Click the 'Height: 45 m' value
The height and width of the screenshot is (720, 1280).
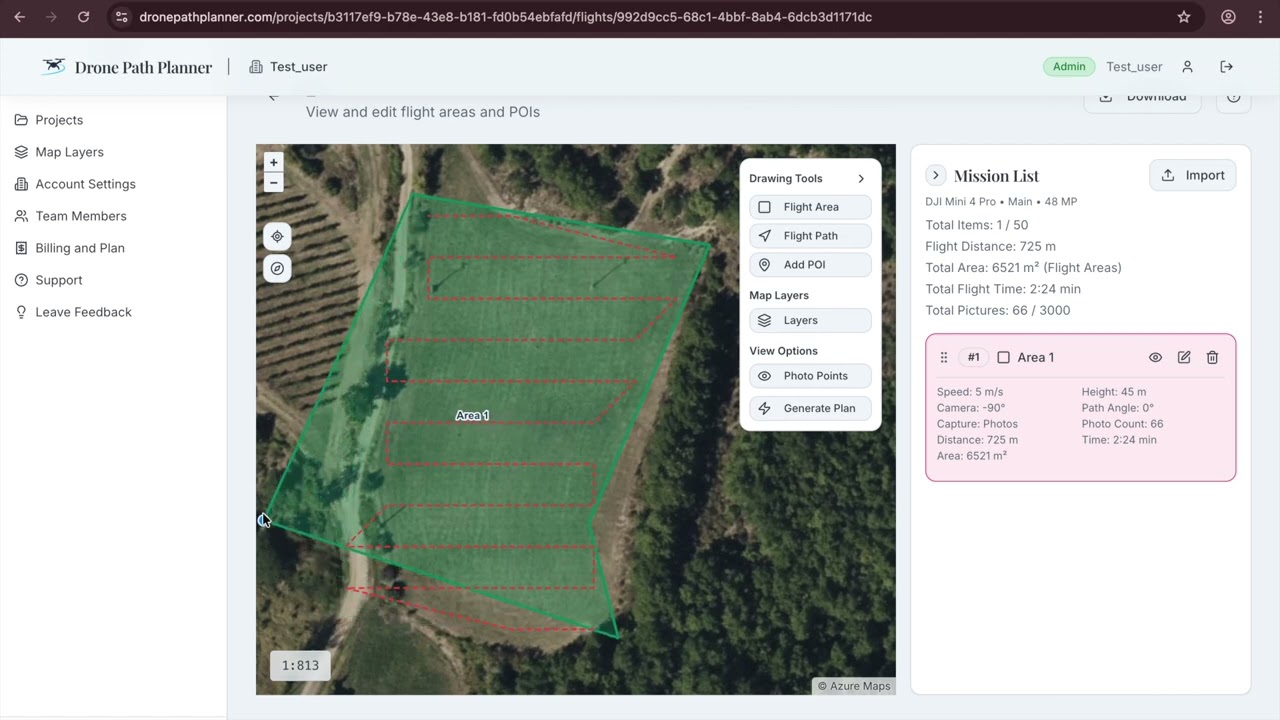[1114, 392]
